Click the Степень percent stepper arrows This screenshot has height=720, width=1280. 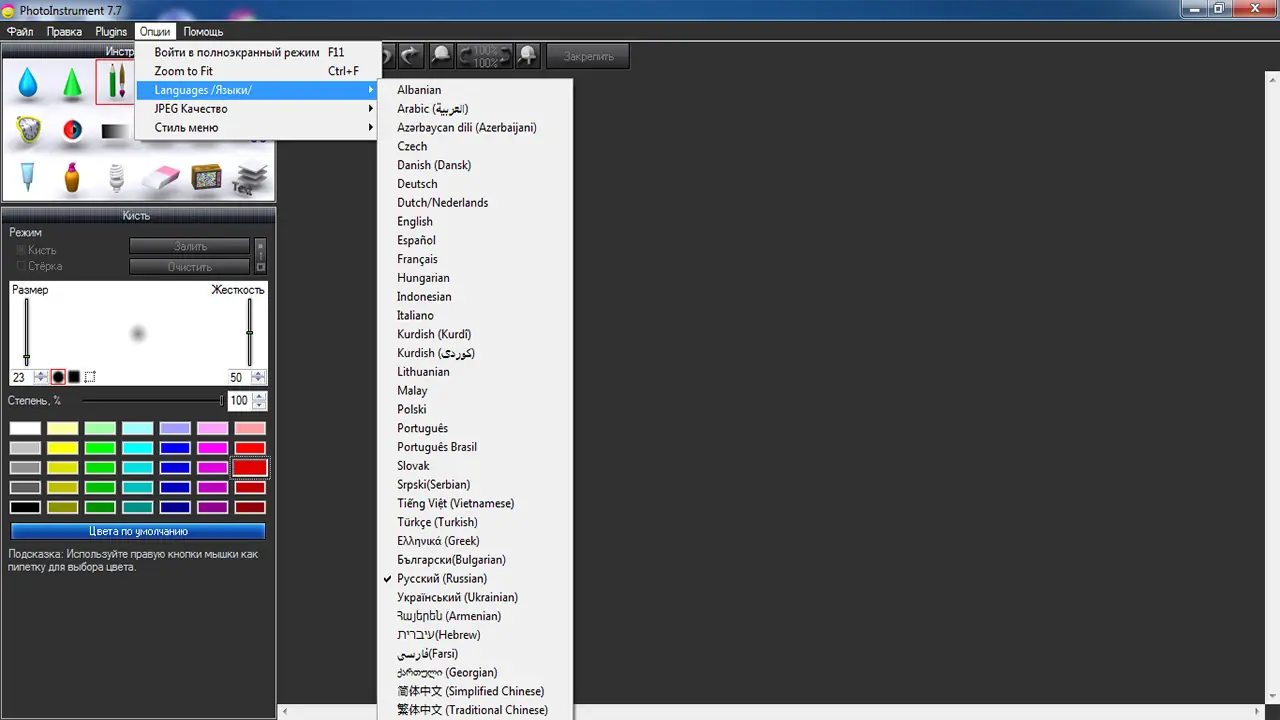tap(260, 400)
